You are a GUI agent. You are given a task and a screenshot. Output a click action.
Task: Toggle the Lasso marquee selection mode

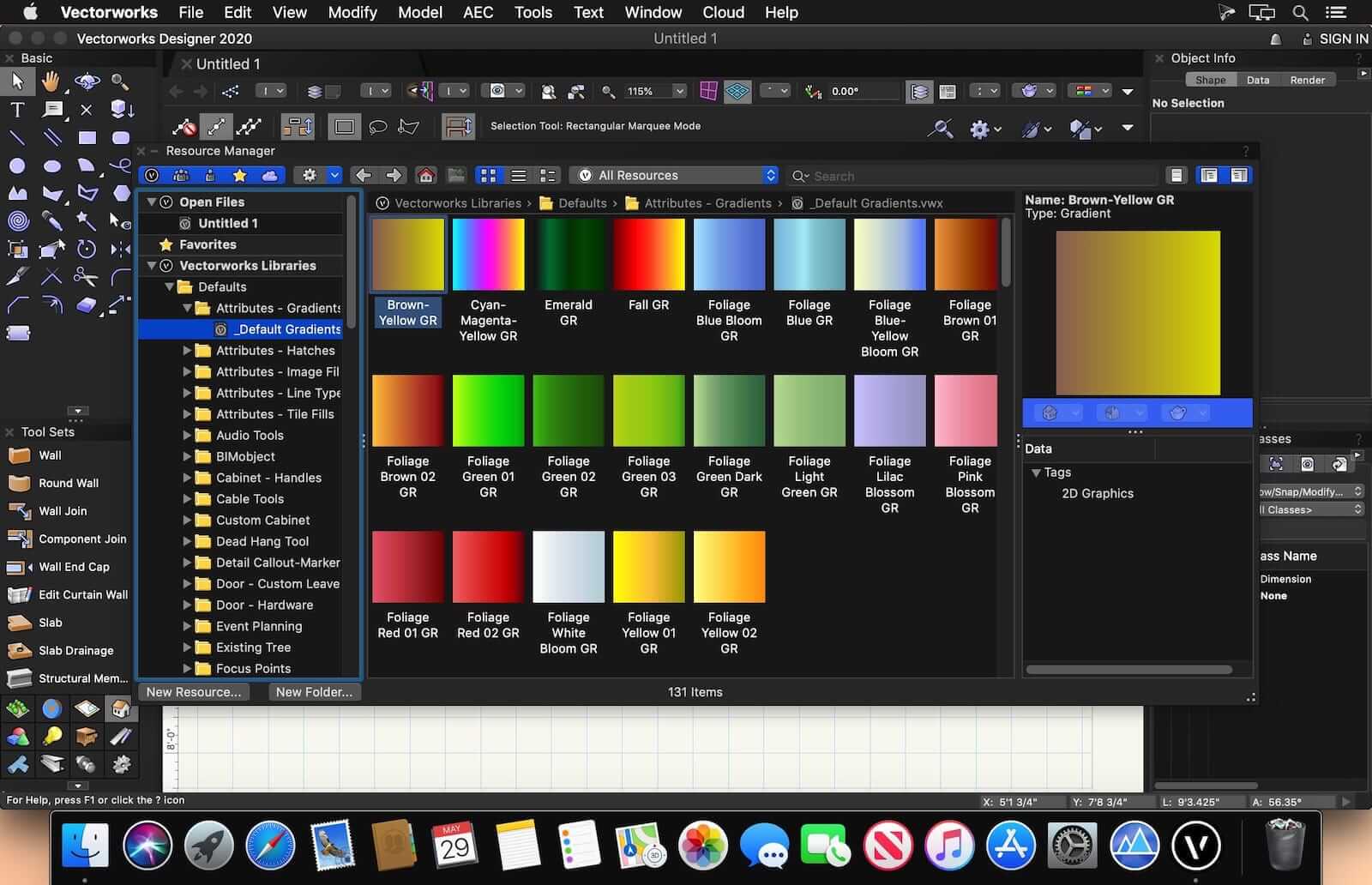click(377, 127)
